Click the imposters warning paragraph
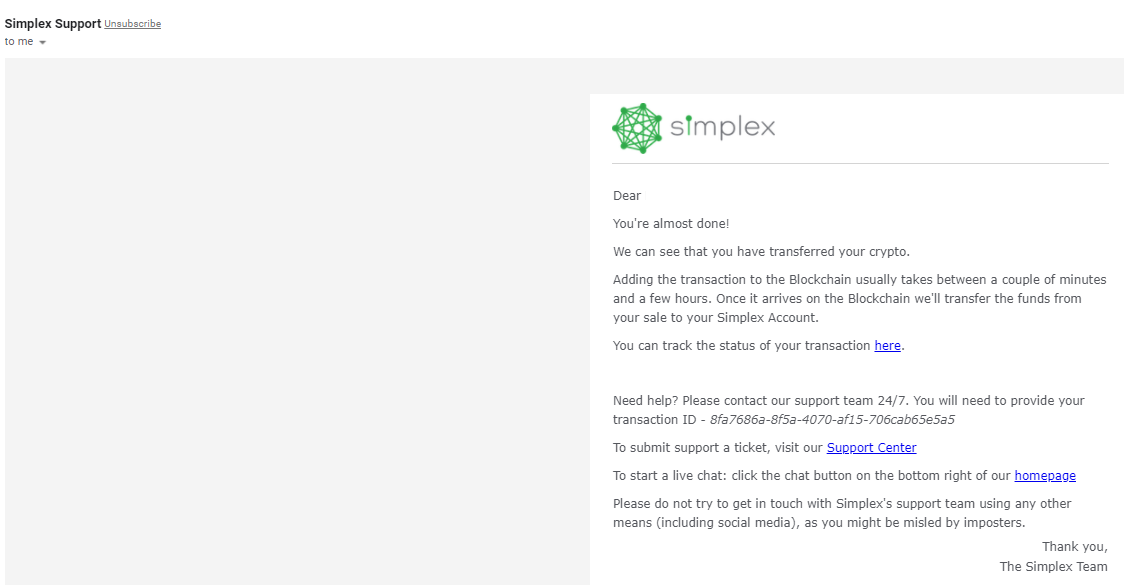 coord(841,512)
